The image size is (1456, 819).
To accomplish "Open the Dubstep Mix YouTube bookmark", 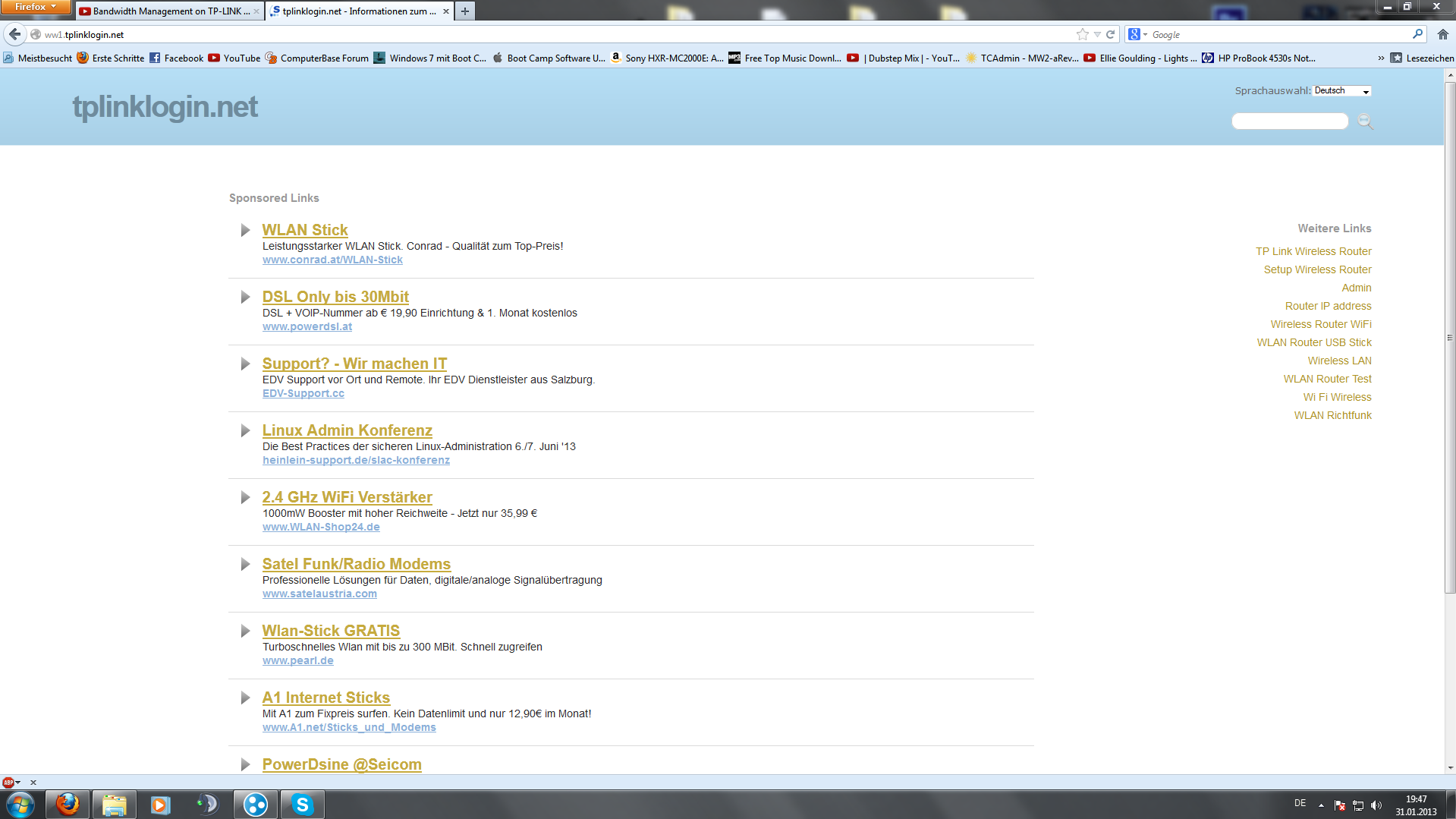I will [x=904, y=58].
